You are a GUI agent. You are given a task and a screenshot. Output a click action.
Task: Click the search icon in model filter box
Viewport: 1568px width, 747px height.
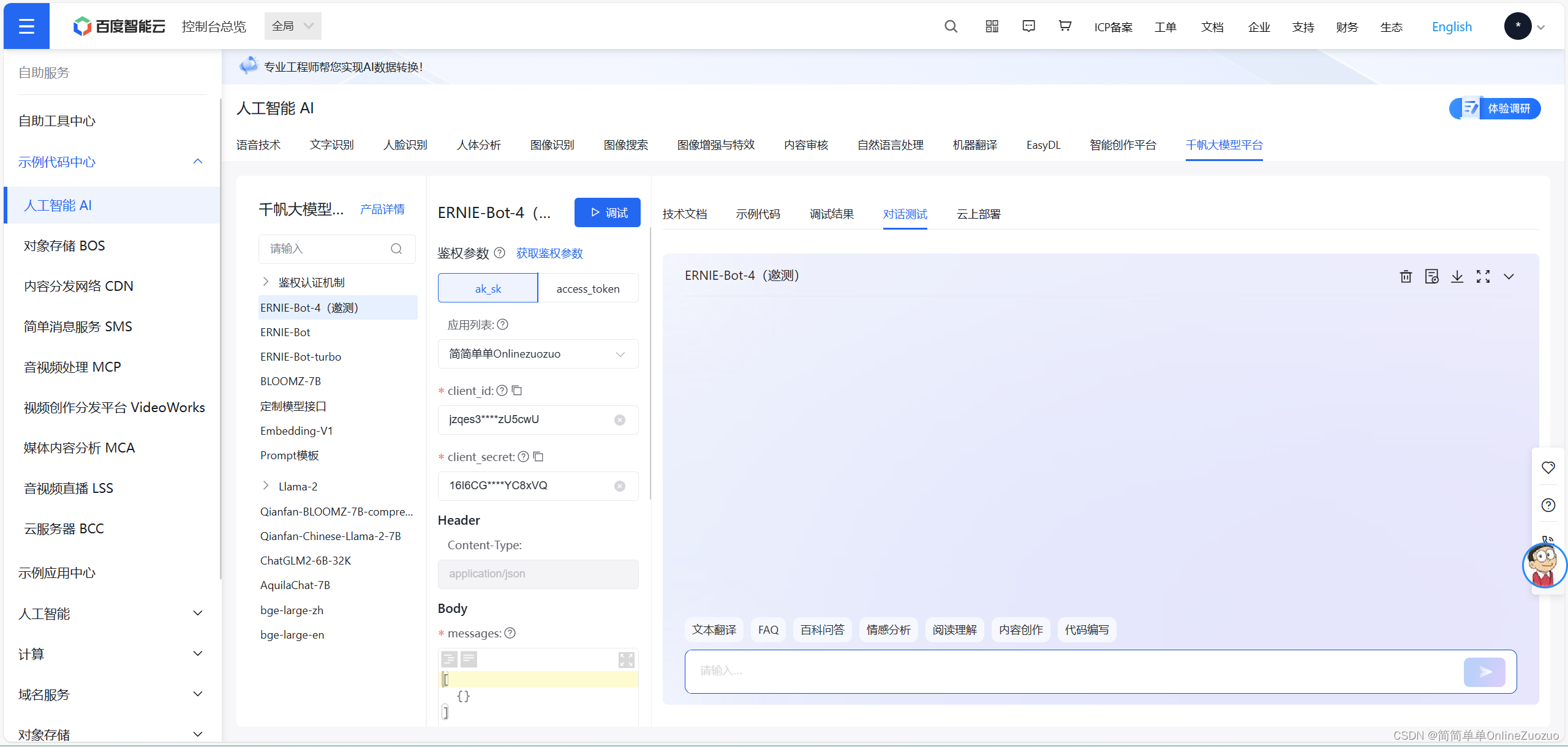pos(396,249)
